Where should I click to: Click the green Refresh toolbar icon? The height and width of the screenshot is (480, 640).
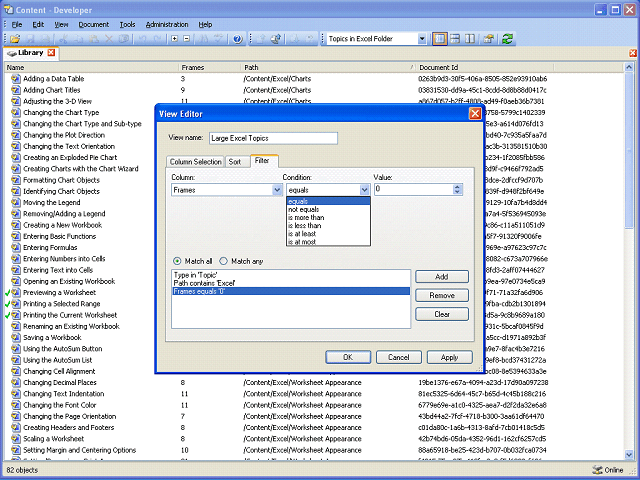click(x=507, y=39)
